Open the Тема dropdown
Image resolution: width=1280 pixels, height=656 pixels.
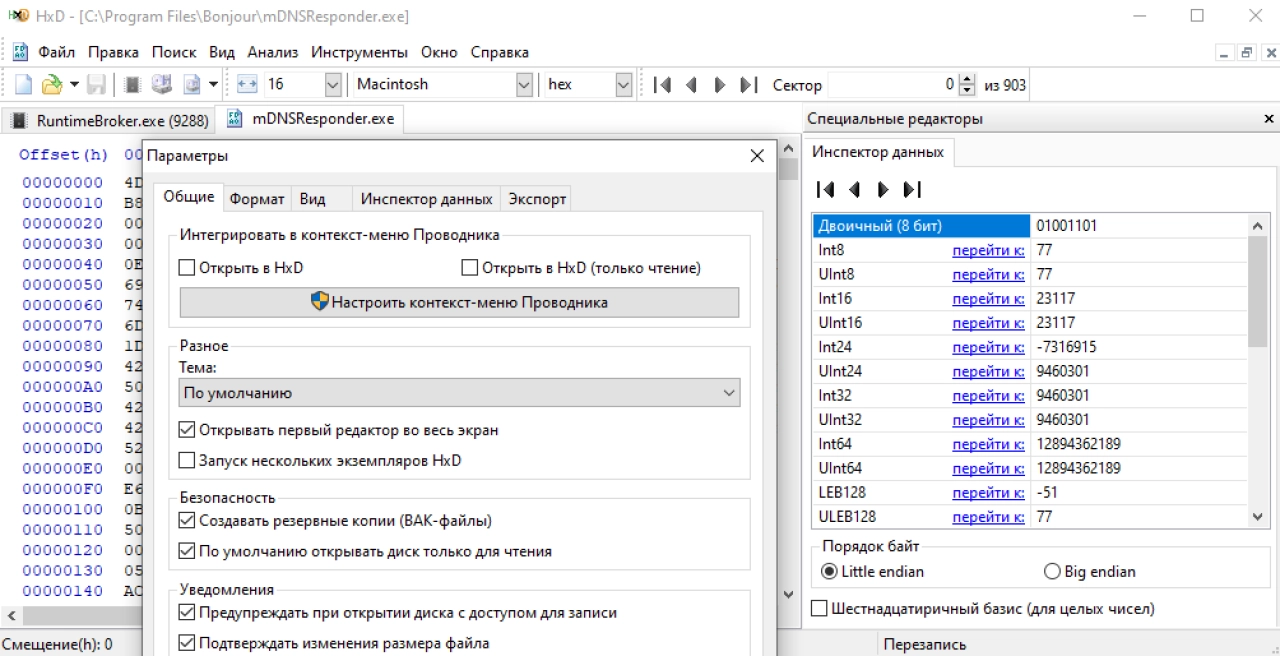pyautogui.click(x=460, y=393)
